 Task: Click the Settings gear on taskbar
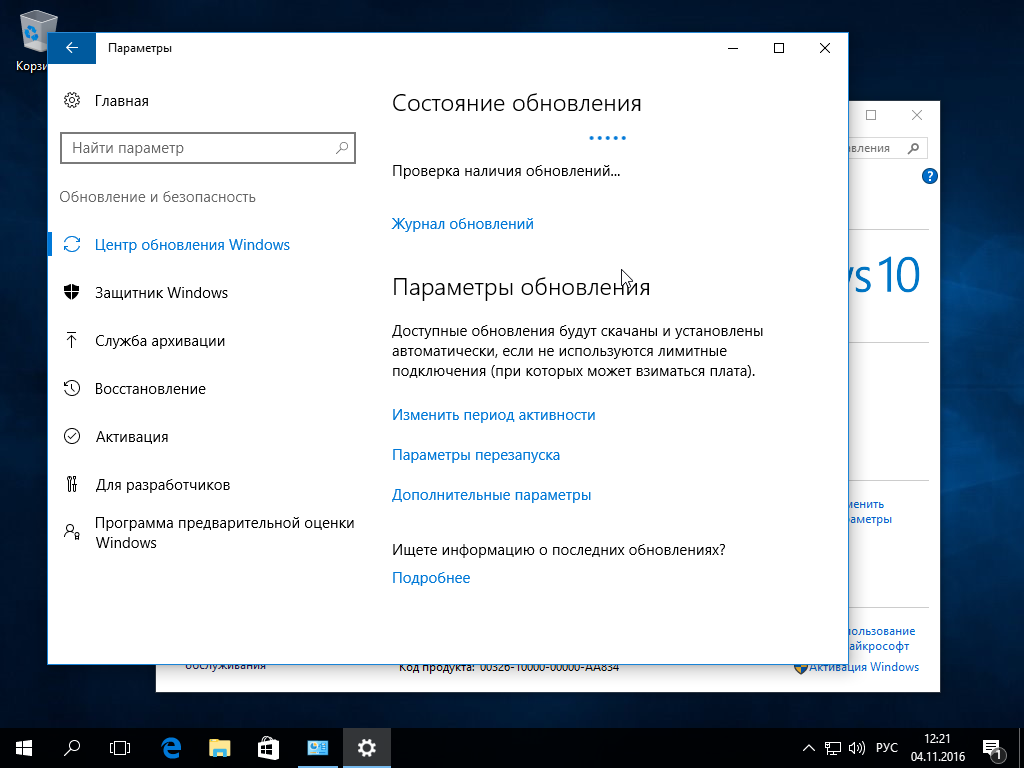pyautogui.click(x=366, y=748)
